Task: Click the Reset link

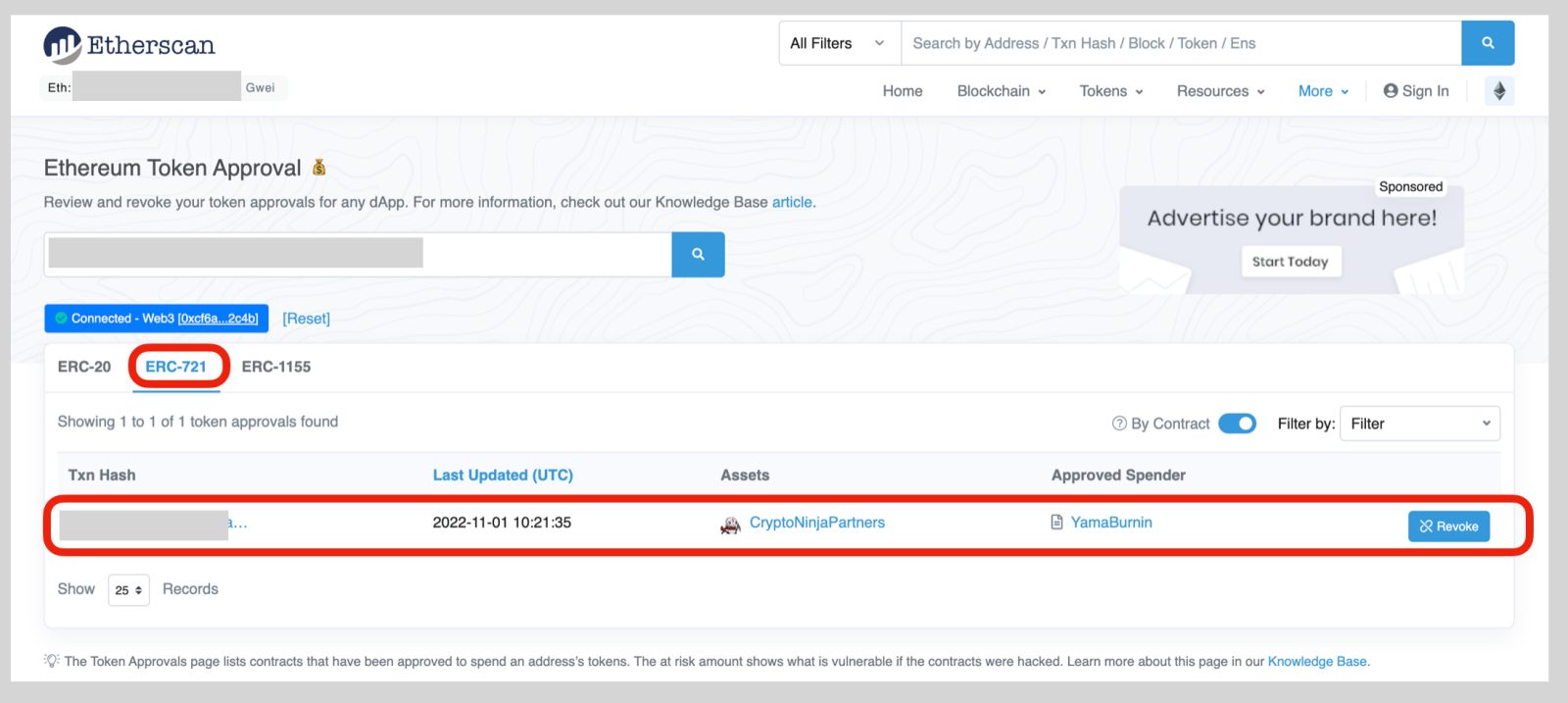Action: coord(307,319)
